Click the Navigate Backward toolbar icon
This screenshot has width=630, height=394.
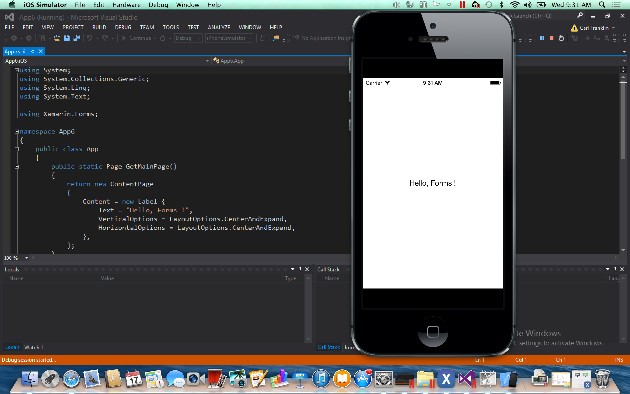pyautogui.click(x=14, y=38)
